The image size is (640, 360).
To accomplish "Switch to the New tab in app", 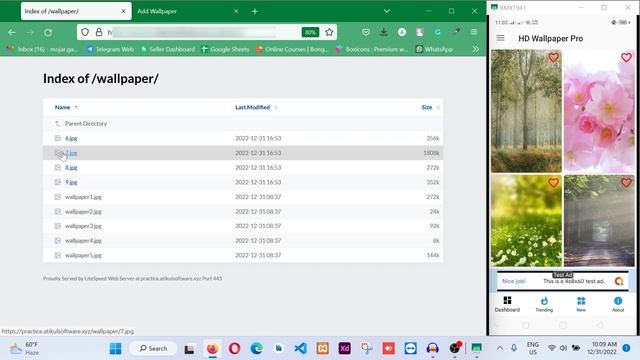I will pyautogui.click(x=581, y=304).
